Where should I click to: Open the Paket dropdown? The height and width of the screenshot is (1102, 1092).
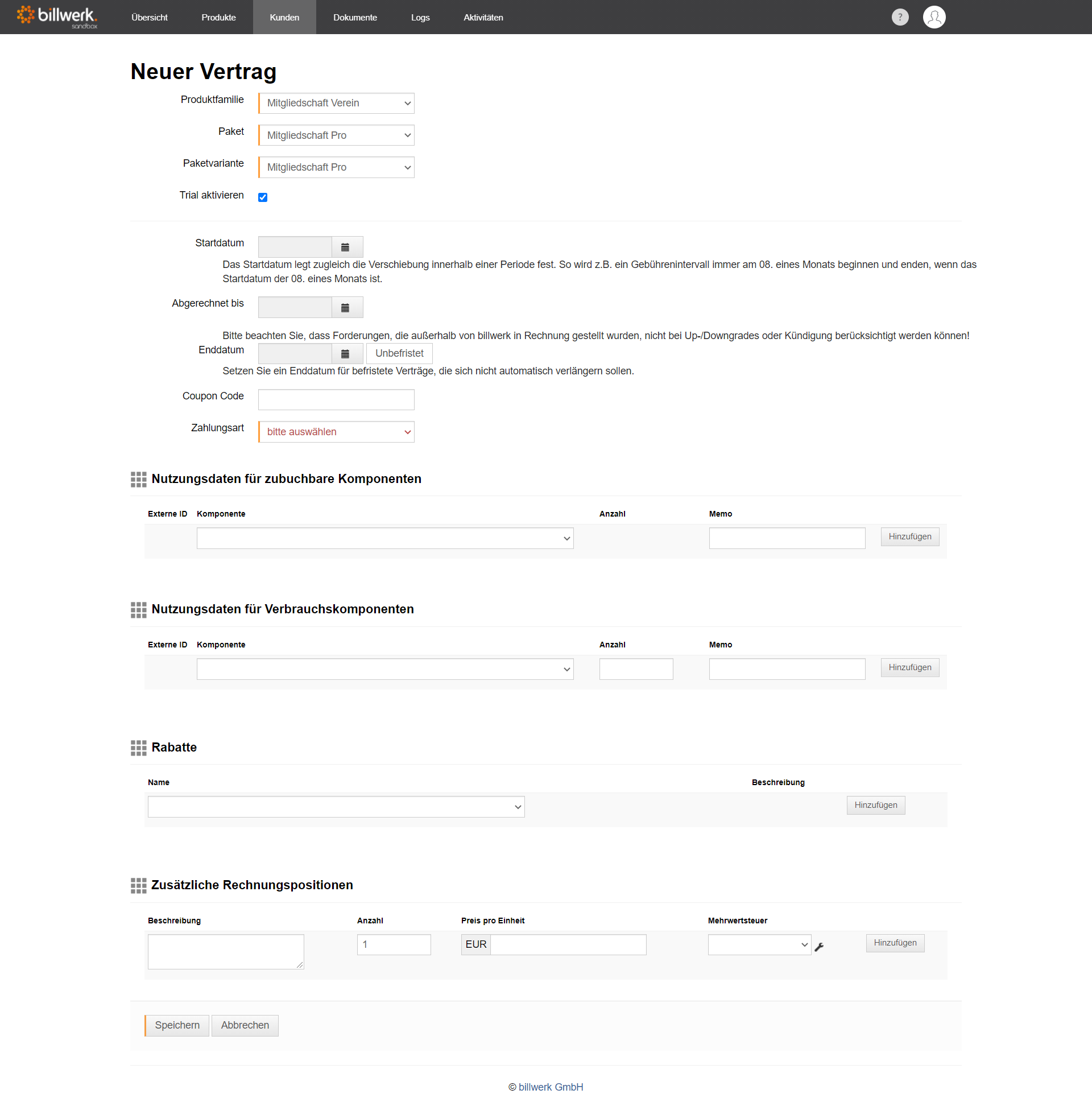337,135
